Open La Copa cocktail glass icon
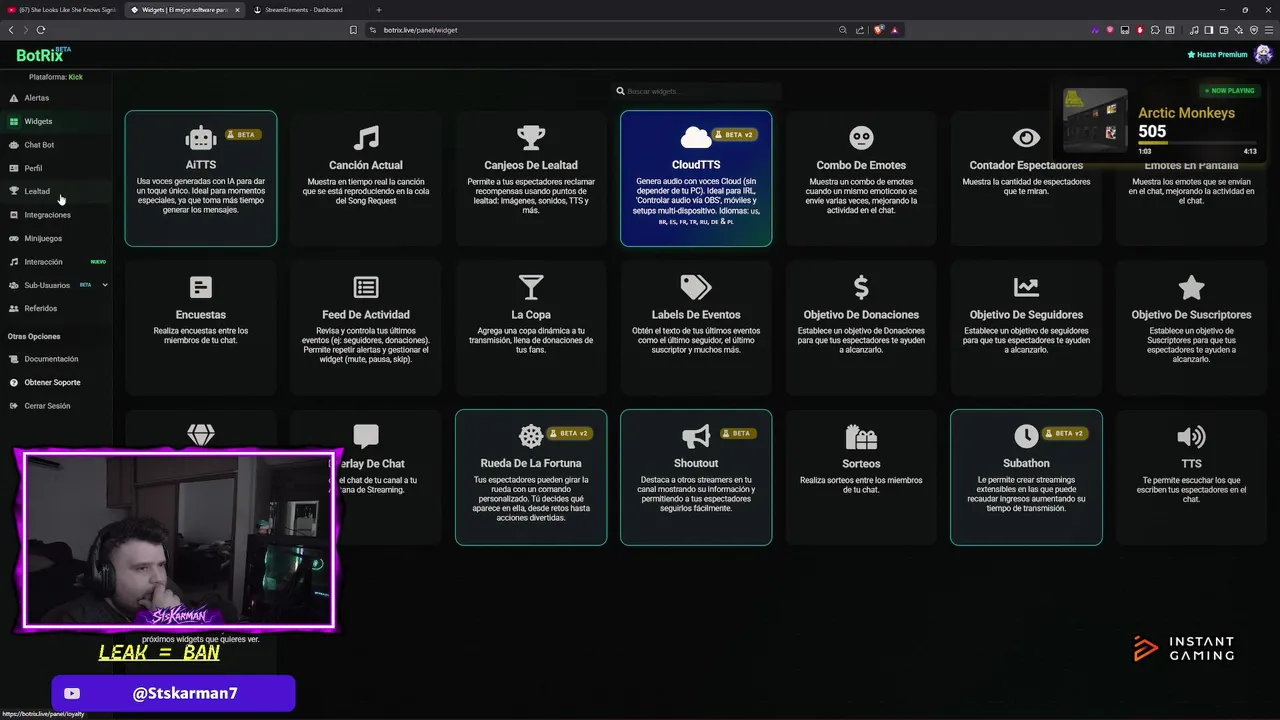The width and height of the screenshot is (1280, 720). 531,288
